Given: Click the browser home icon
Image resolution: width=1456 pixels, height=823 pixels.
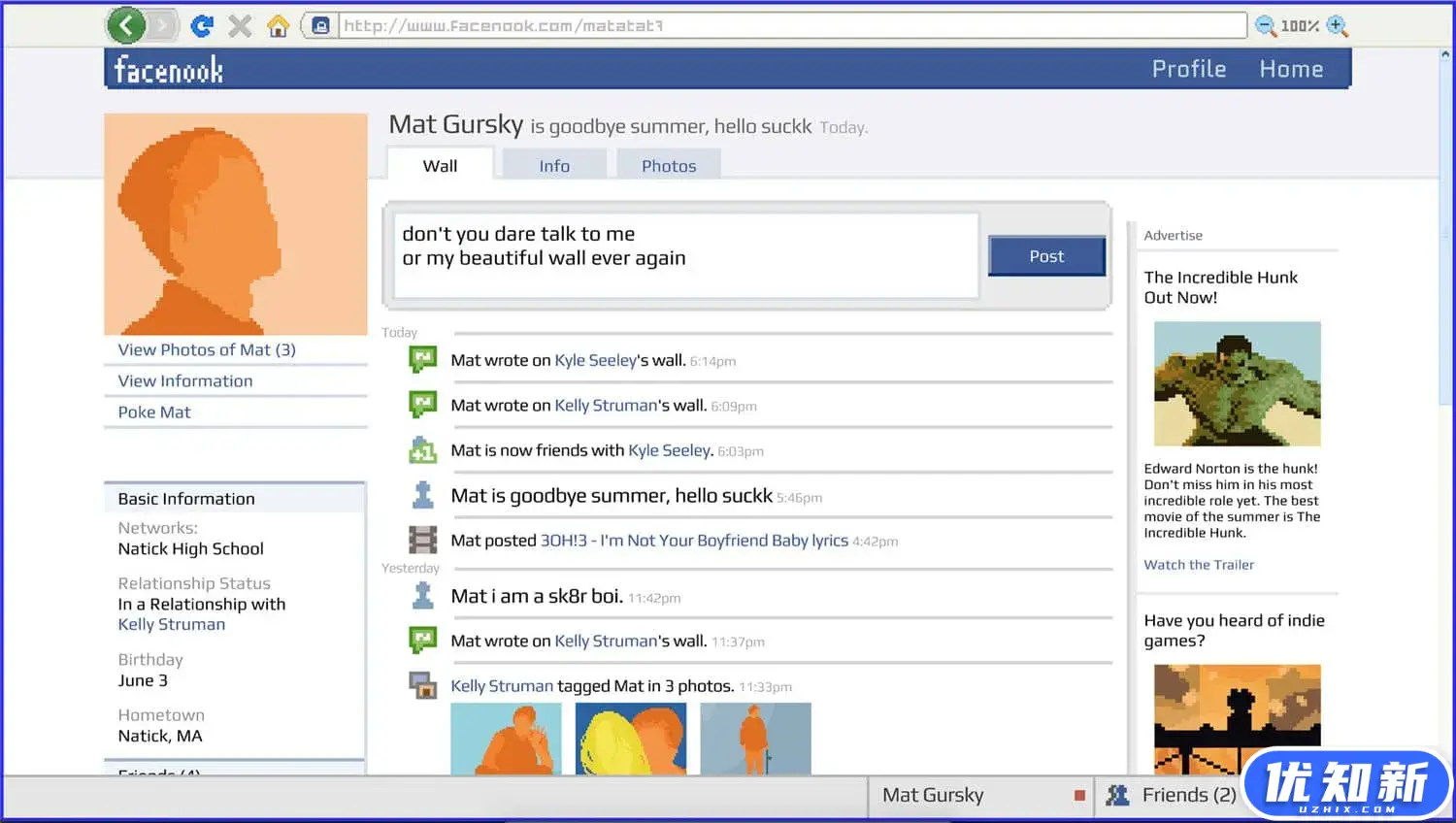Looking at the screenshot, I should 278,26.
